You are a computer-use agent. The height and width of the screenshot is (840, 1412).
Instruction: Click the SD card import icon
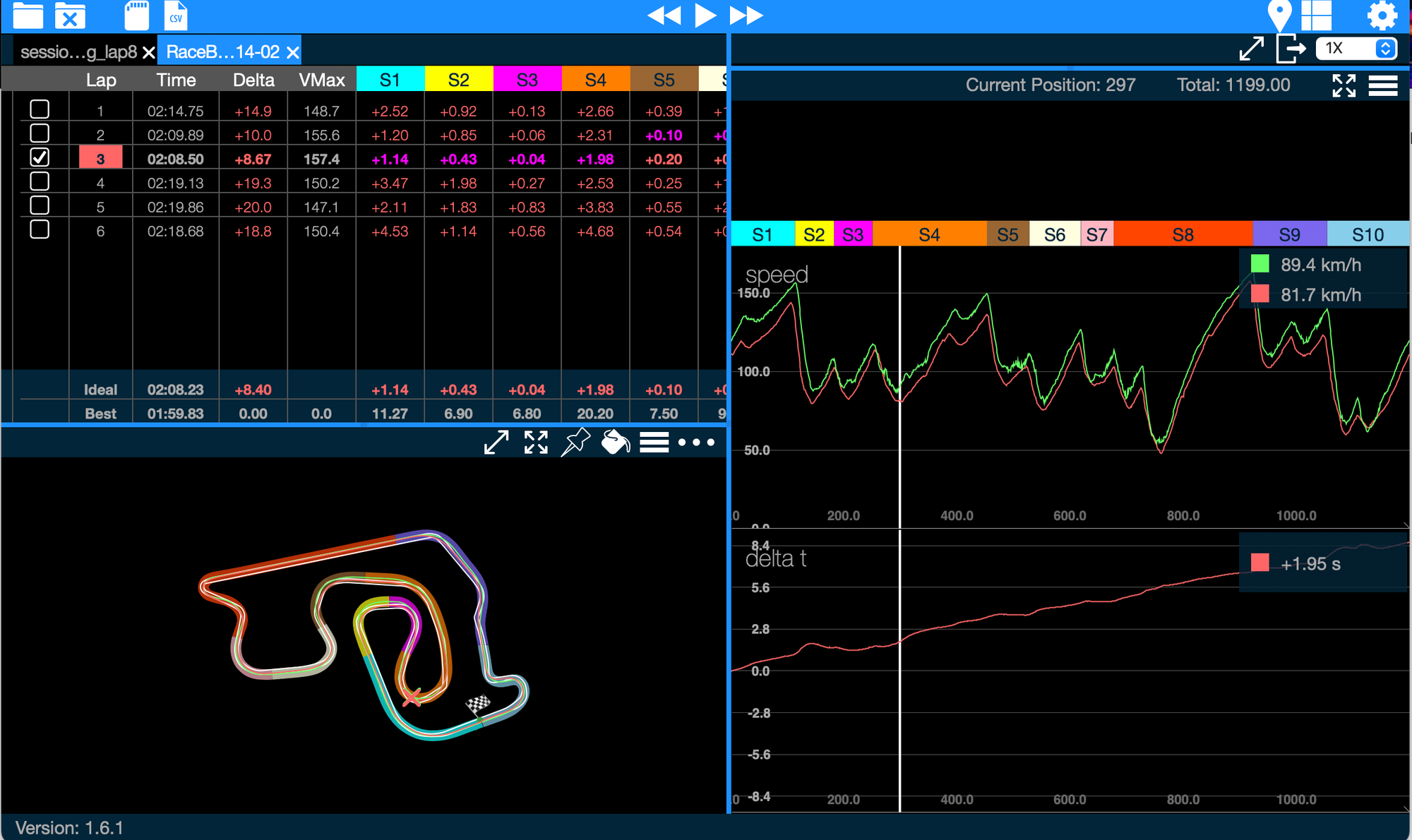[136, 16]
